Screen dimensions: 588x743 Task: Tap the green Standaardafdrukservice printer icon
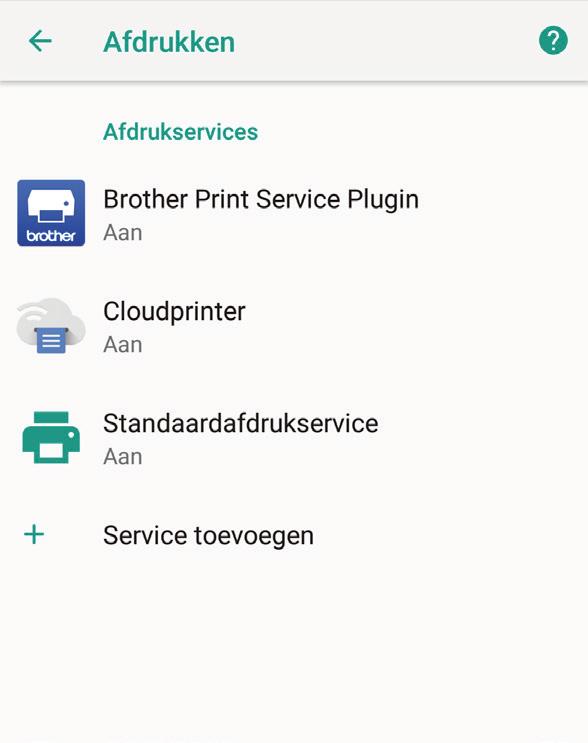click(x=51, y=437)
